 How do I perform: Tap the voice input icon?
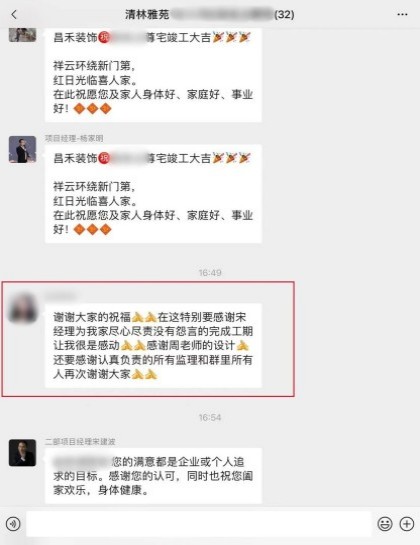pos(13,524)
